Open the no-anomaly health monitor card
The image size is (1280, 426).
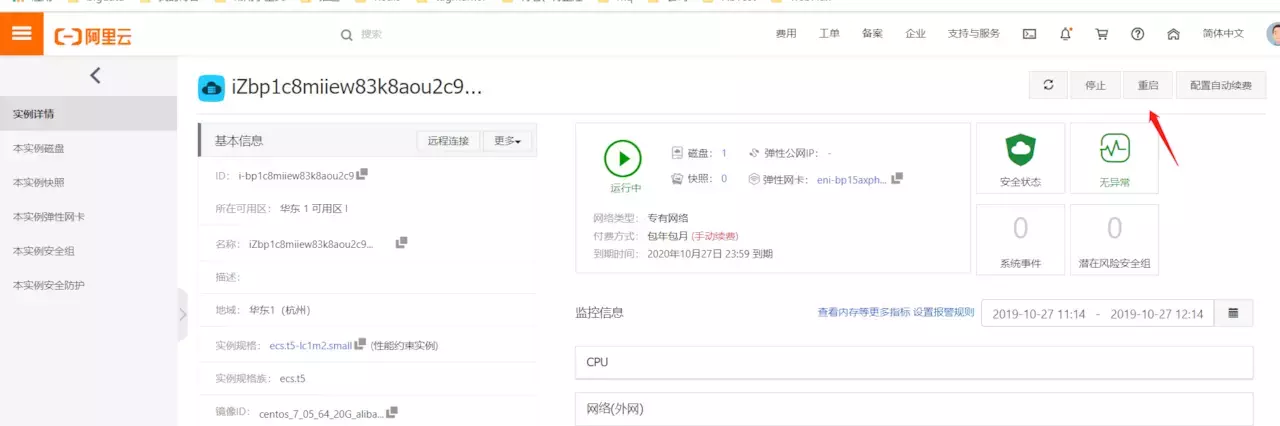(1114, 160)
